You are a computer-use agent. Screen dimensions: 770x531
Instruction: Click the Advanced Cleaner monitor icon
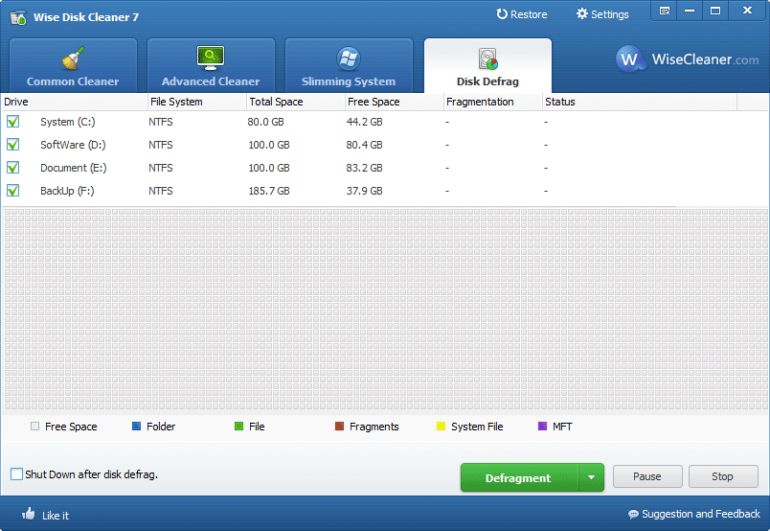click(210, 58)
